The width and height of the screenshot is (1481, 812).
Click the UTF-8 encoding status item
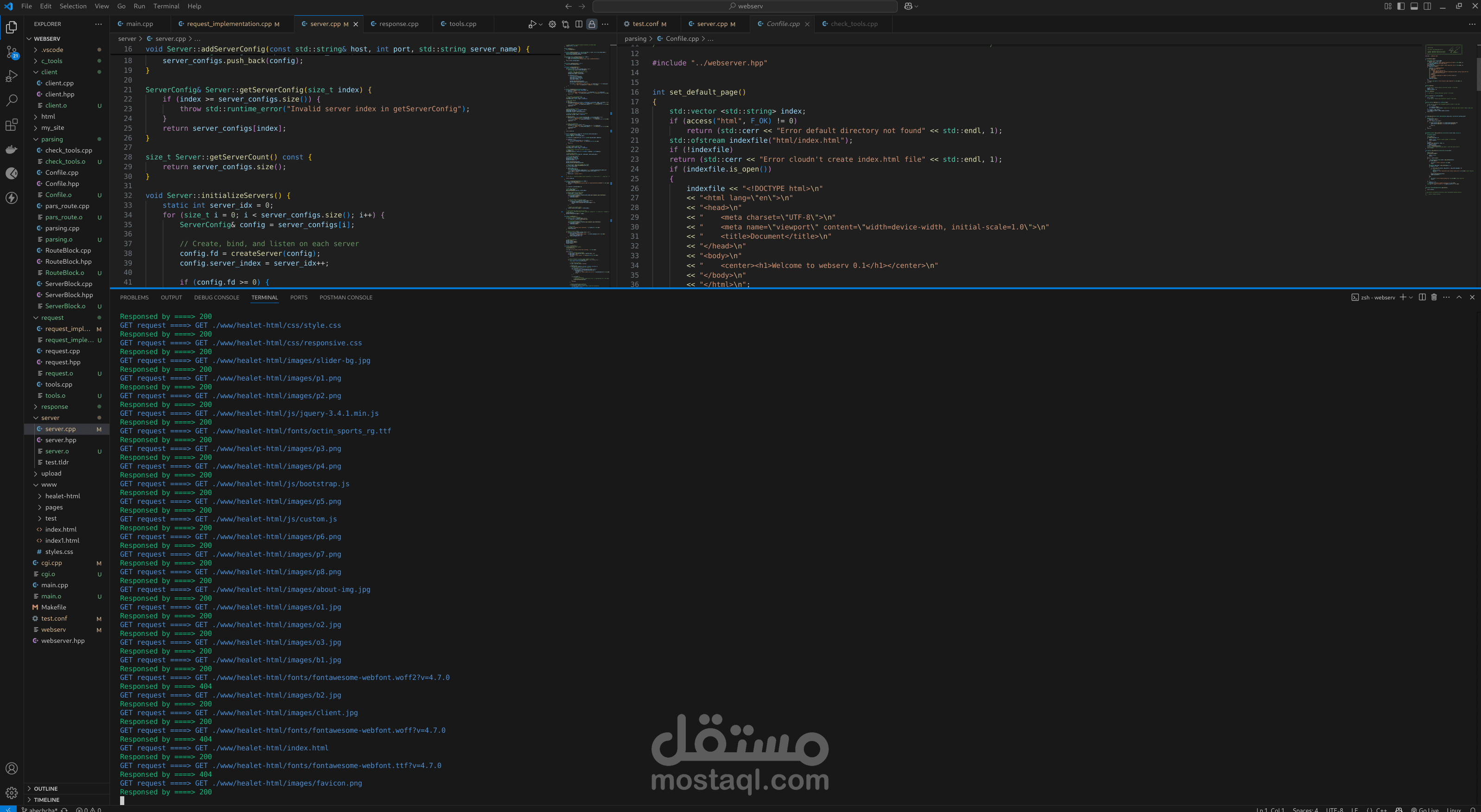[x=1334, y=809]
